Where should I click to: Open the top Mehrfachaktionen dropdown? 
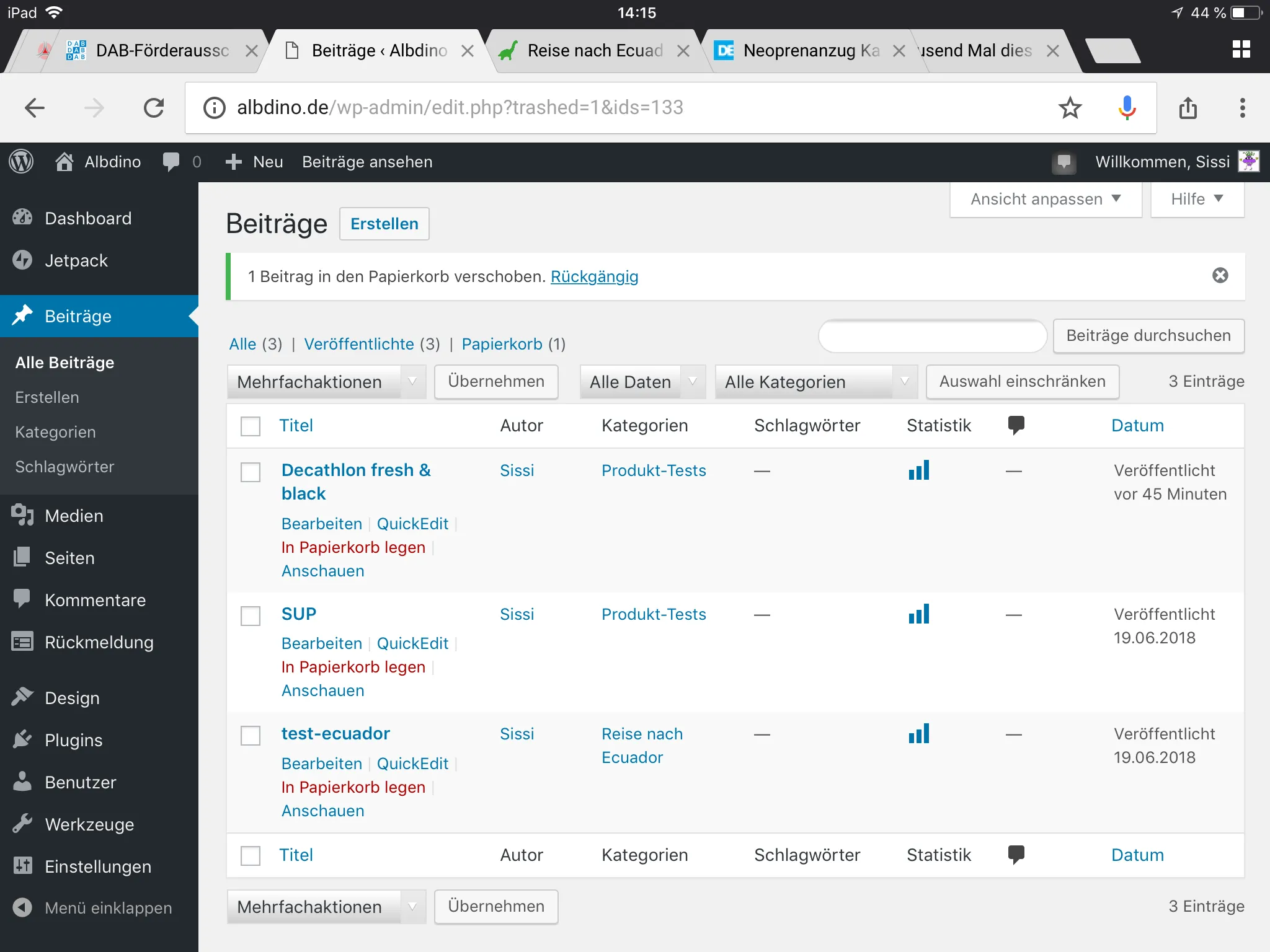[326, 382]
